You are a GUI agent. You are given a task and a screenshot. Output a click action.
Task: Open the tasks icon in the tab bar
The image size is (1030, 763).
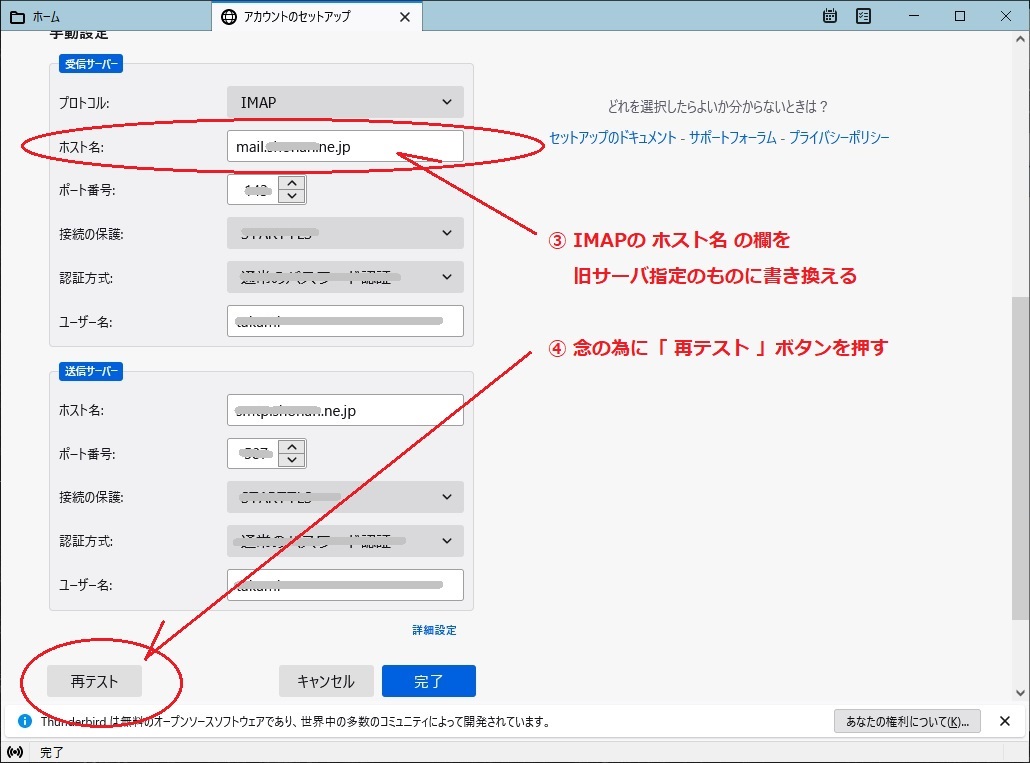(863, 16)
